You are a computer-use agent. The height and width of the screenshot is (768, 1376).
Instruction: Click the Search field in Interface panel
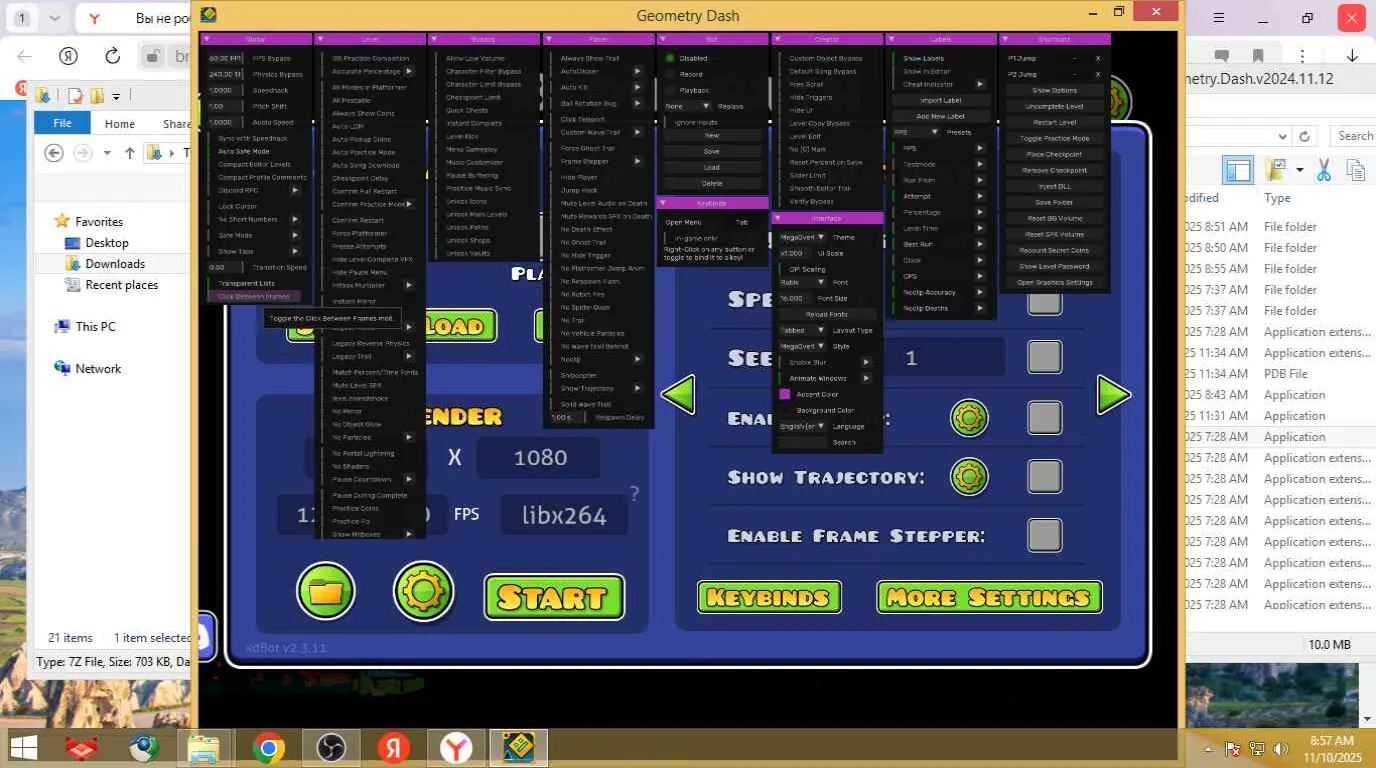(x=802, y=442)
